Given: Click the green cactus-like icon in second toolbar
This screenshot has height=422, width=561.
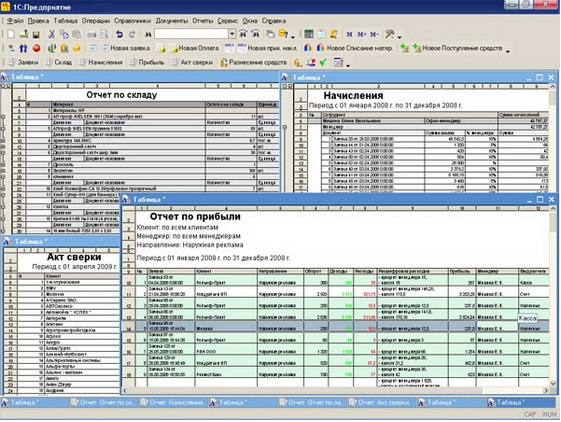Looking at the screenshot, I should (x=52, y=48).
